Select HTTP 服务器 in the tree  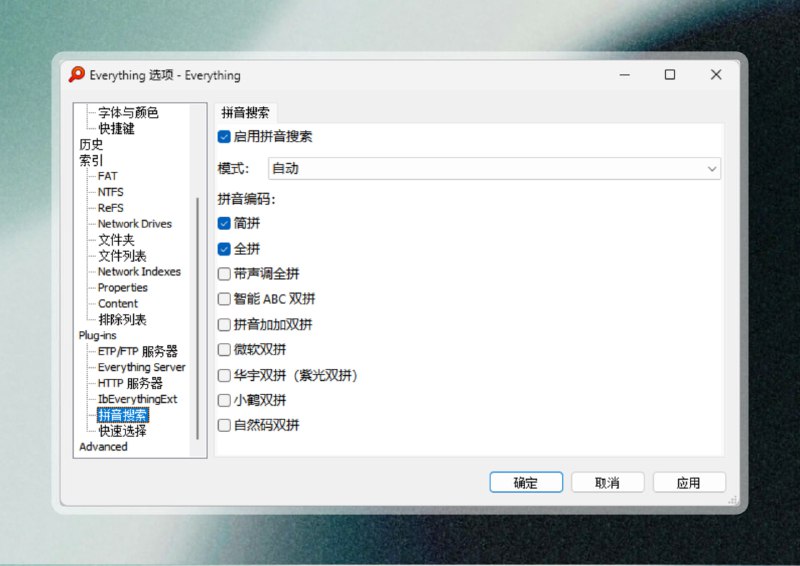point(130,383)
